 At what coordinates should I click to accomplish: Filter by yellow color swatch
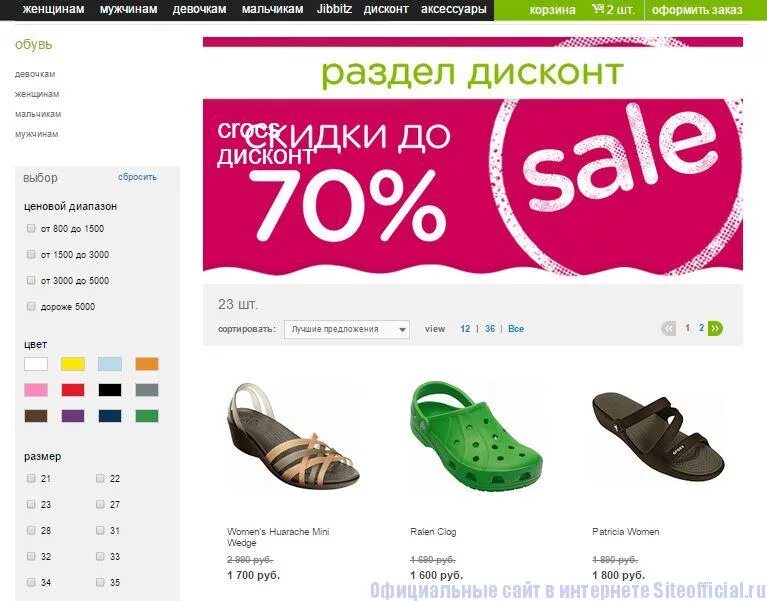pyautogui.click(x=73, y=364)
